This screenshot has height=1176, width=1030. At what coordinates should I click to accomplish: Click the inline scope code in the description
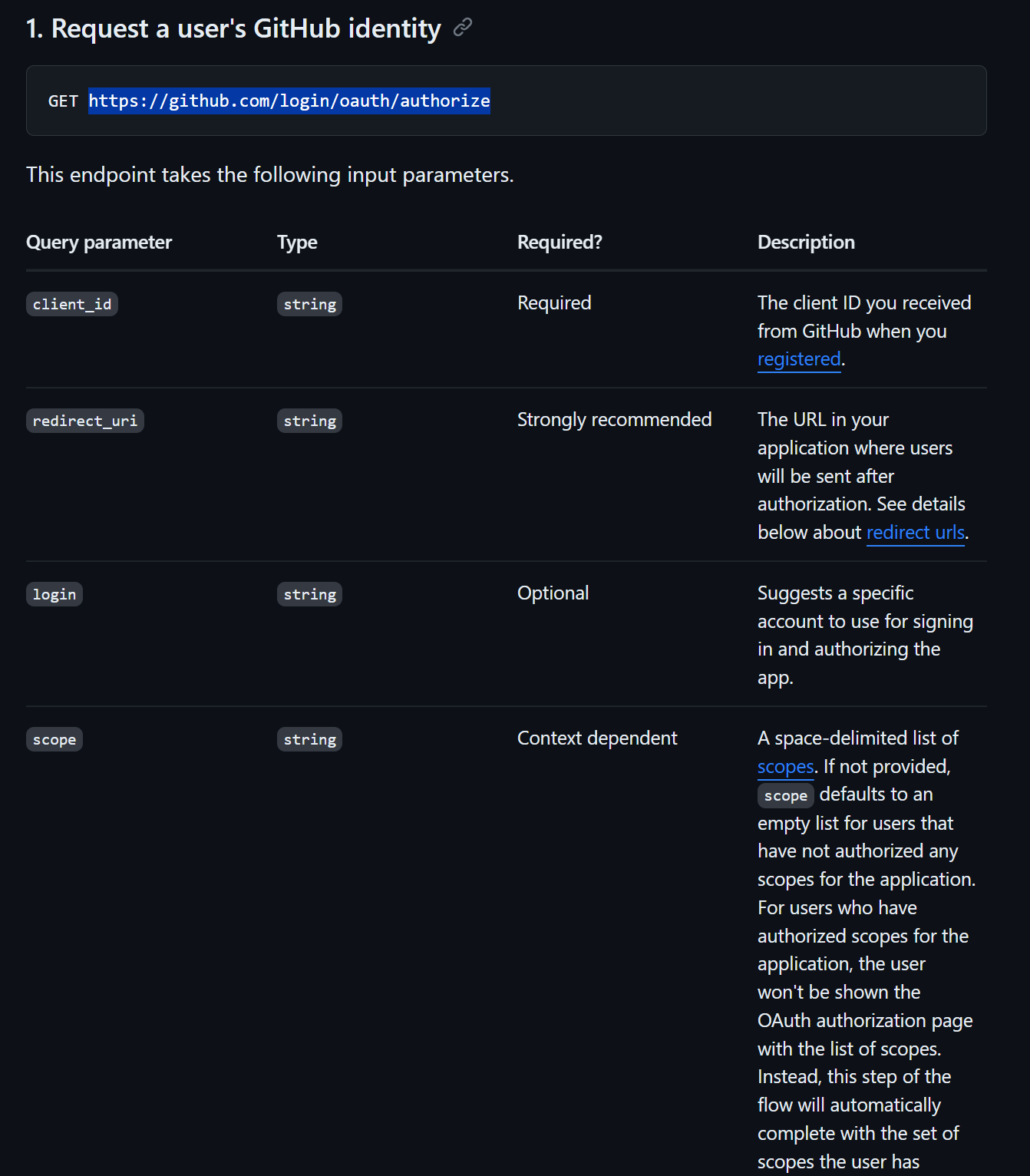pyautogui.click(x=785, y=795)
